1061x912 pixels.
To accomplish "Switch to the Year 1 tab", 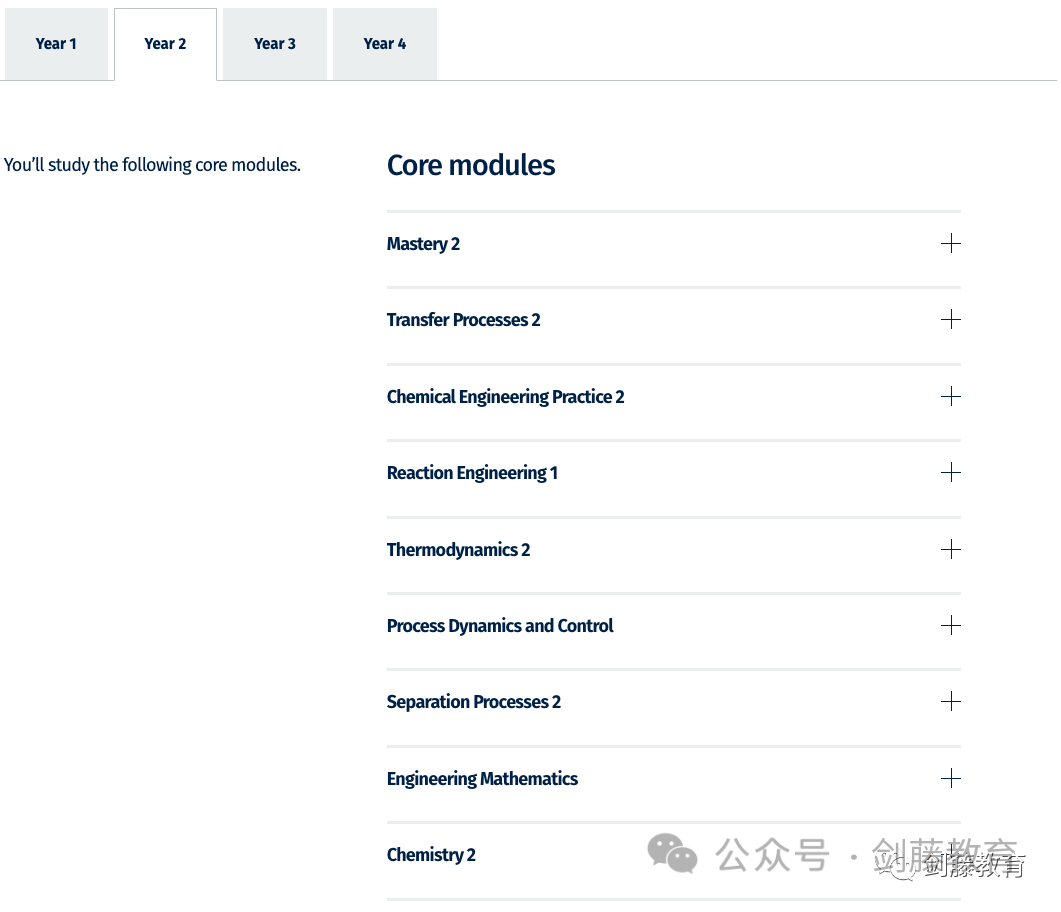I will (56, 44).
